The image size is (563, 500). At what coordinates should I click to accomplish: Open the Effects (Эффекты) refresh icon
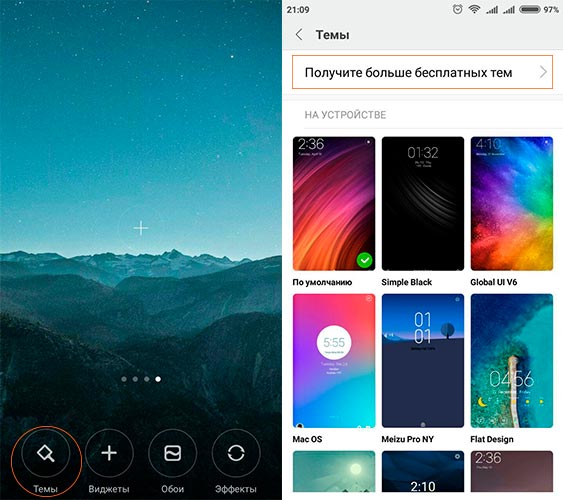click(236, 453)
